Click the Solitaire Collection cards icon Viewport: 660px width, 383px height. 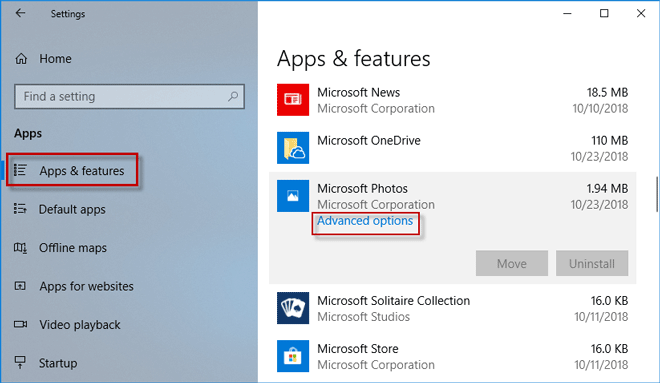pyautogui.click(x=293, y=308)
